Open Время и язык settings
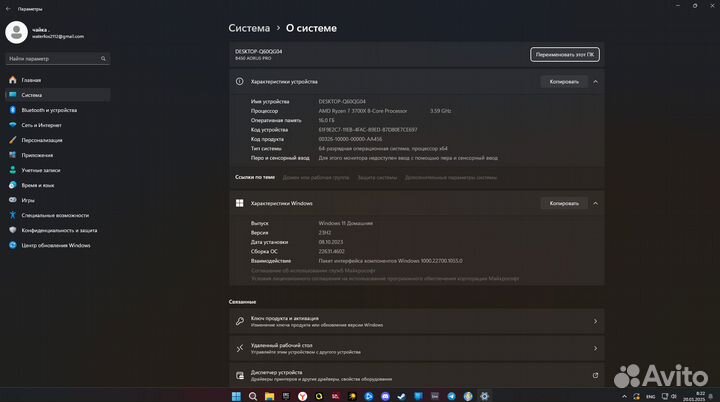 click(x=38, y=185)
